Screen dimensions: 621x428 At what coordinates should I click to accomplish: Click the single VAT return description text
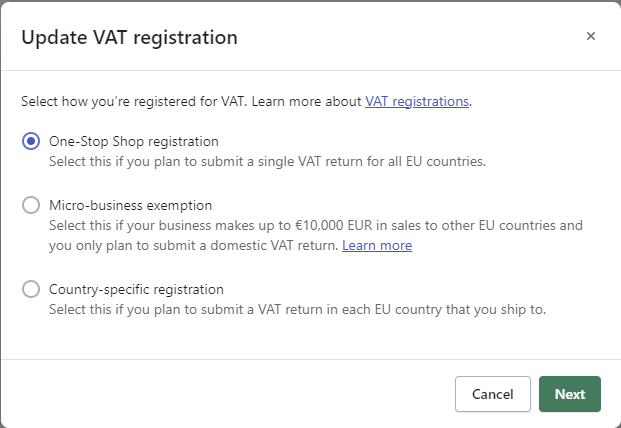pyautogui.click(x=267, y=161)
